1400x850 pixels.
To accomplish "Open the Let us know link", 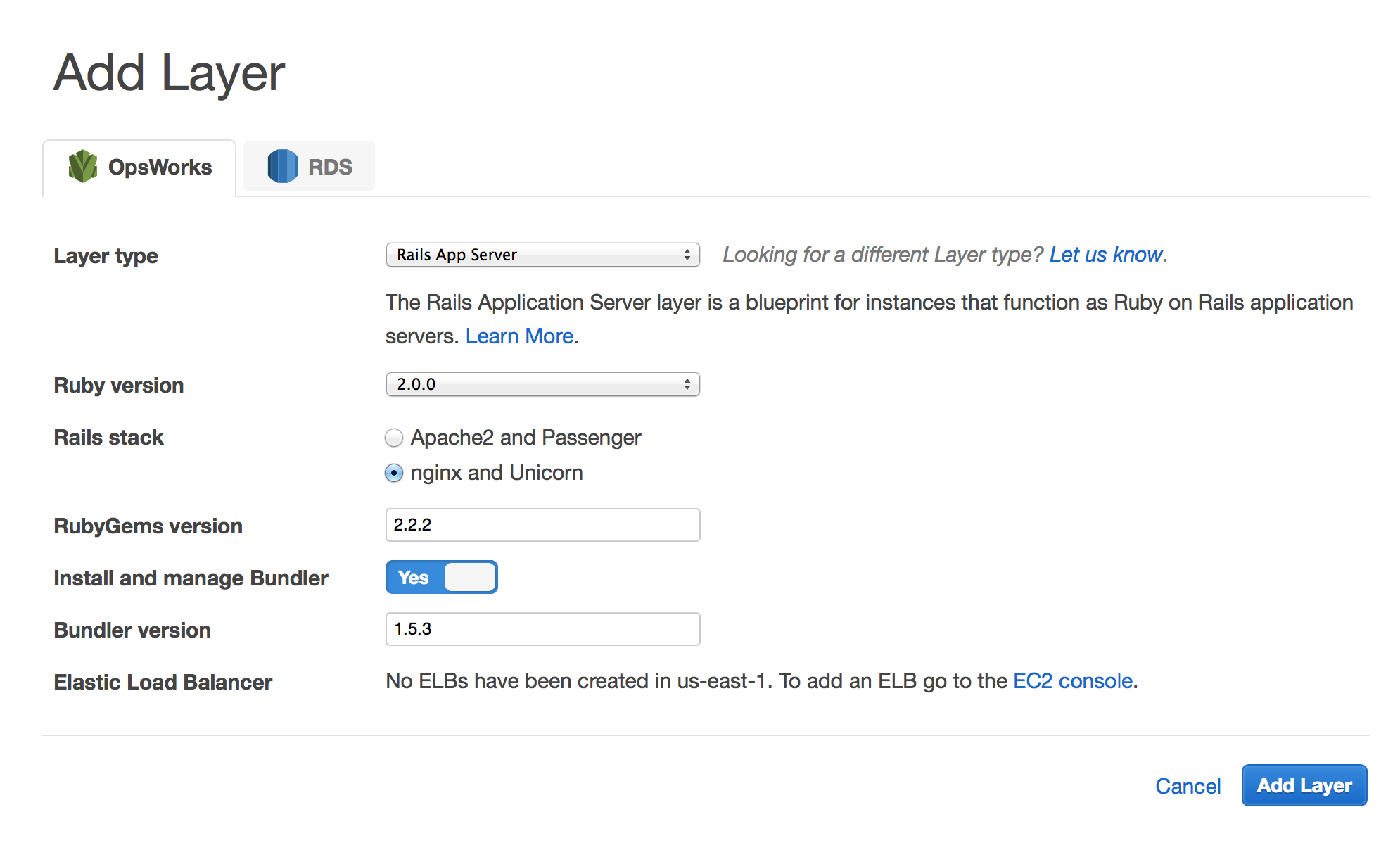I will (1105, 255).
